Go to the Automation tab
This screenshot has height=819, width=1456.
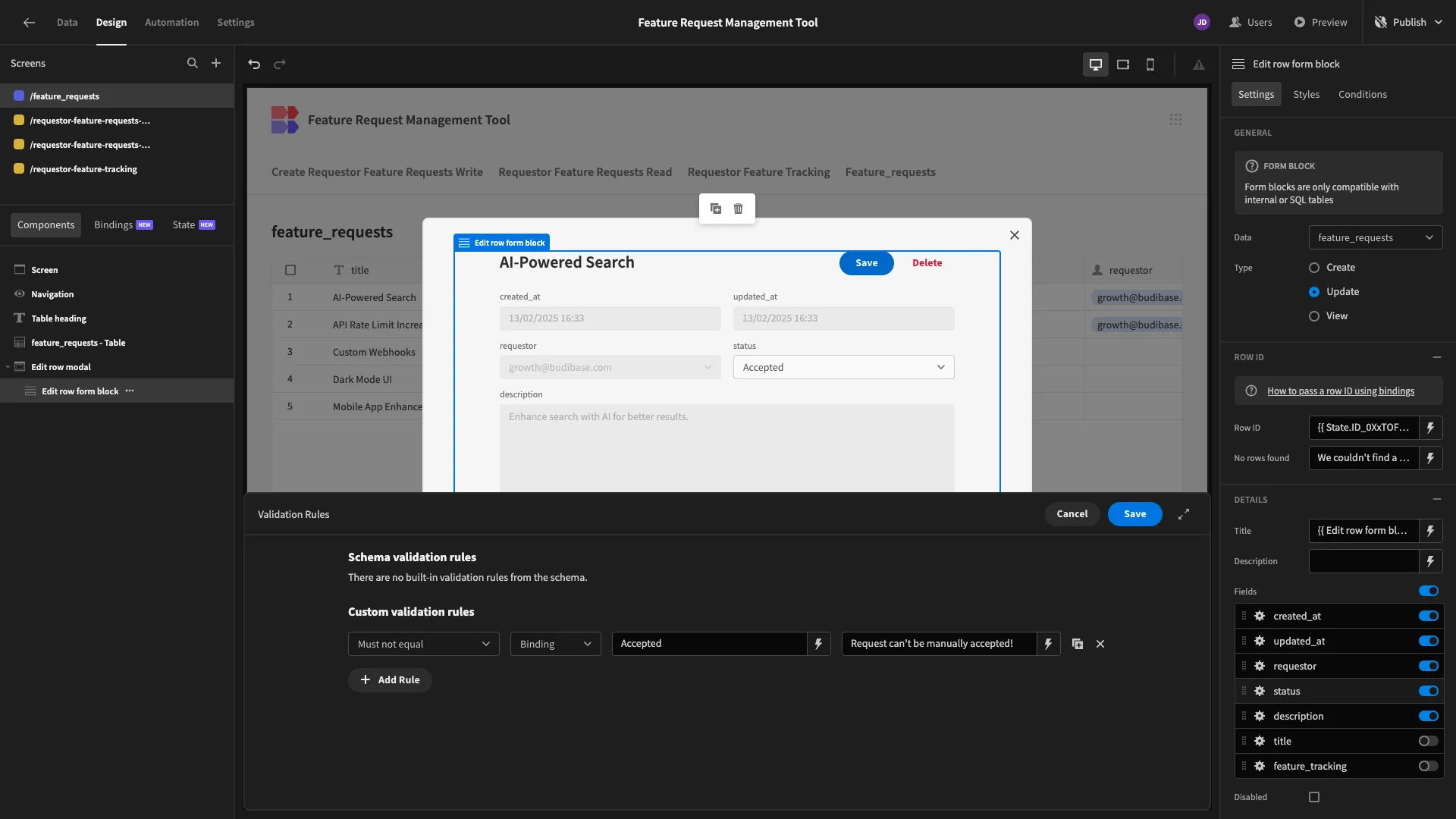[171, 22]
